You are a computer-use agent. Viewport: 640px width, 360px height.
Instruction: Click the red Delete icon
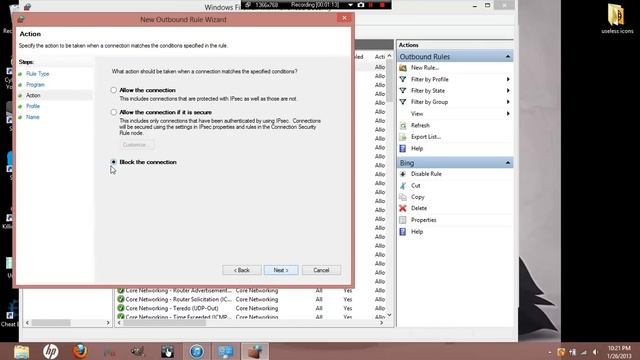(403, 208)
